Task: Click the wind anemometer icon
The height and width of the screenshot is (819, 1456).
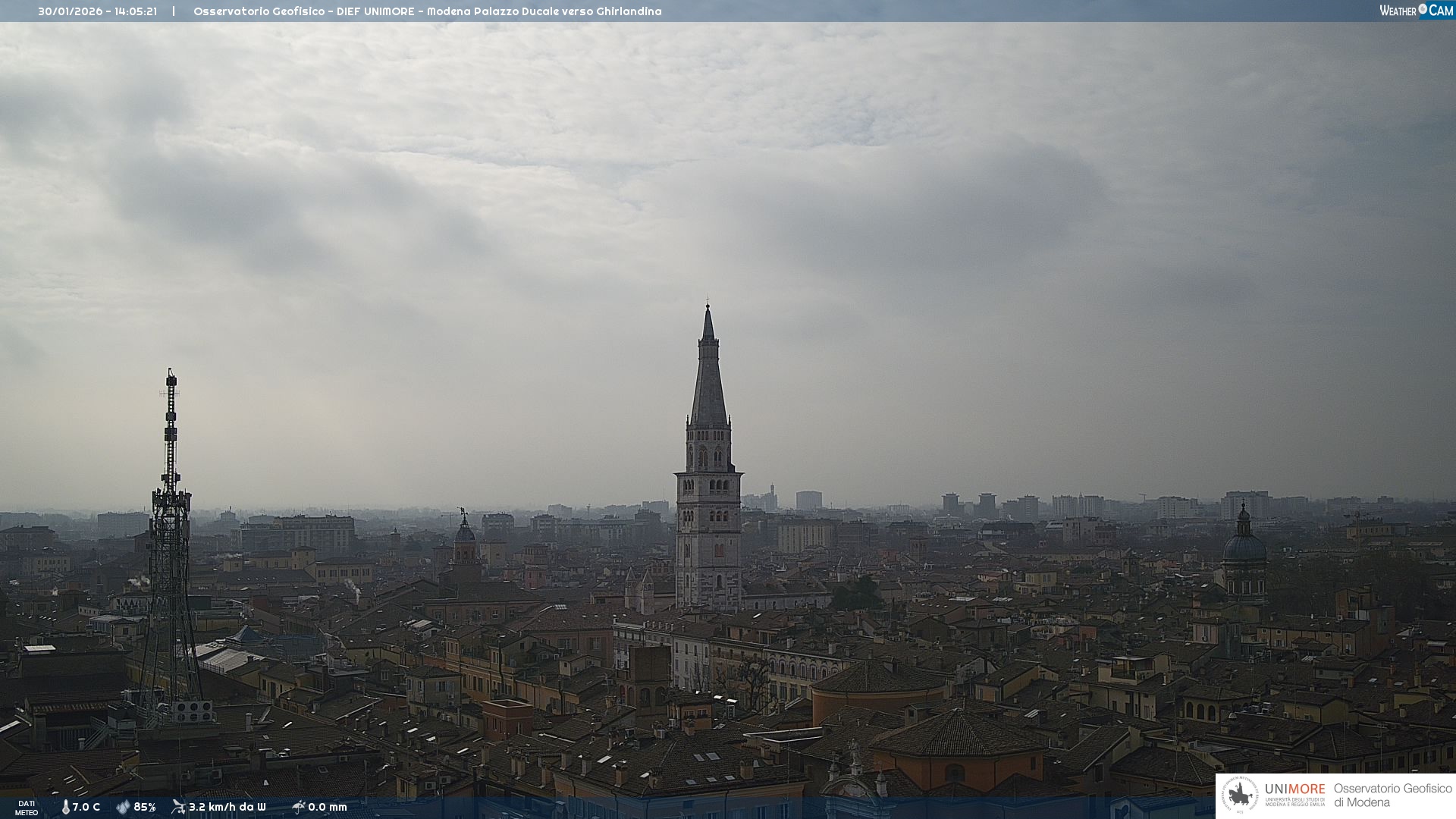Action: [178, 807]
